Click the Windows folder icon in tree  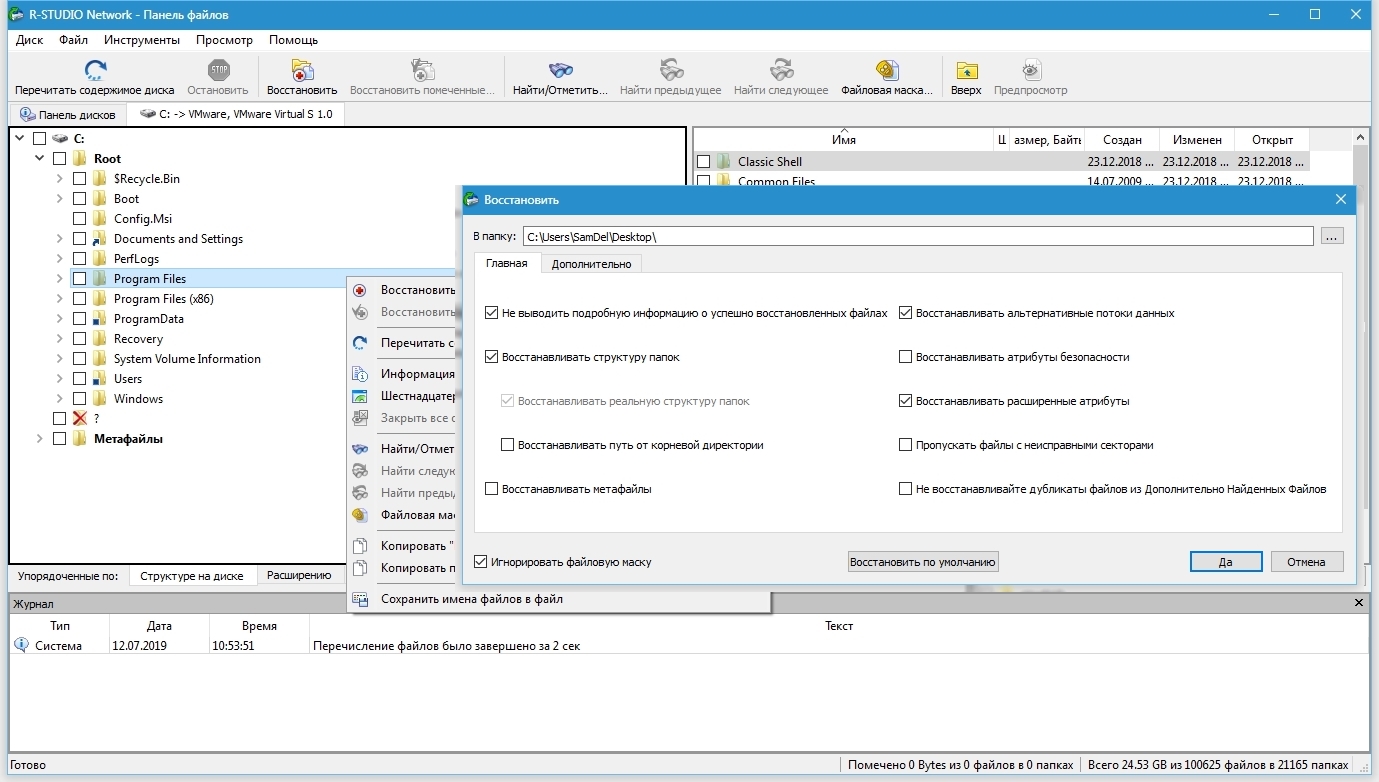pyautogui.click(x=100, y=398)
